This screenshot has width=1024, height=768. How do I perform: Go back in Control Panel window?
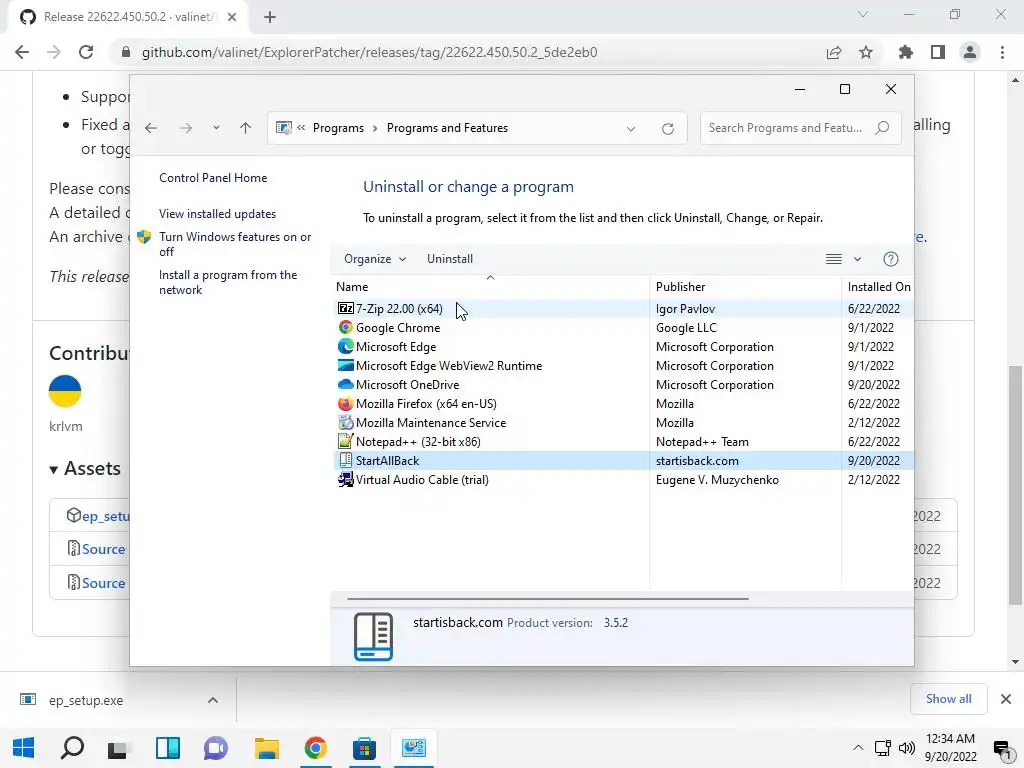(x=151, y=128)
